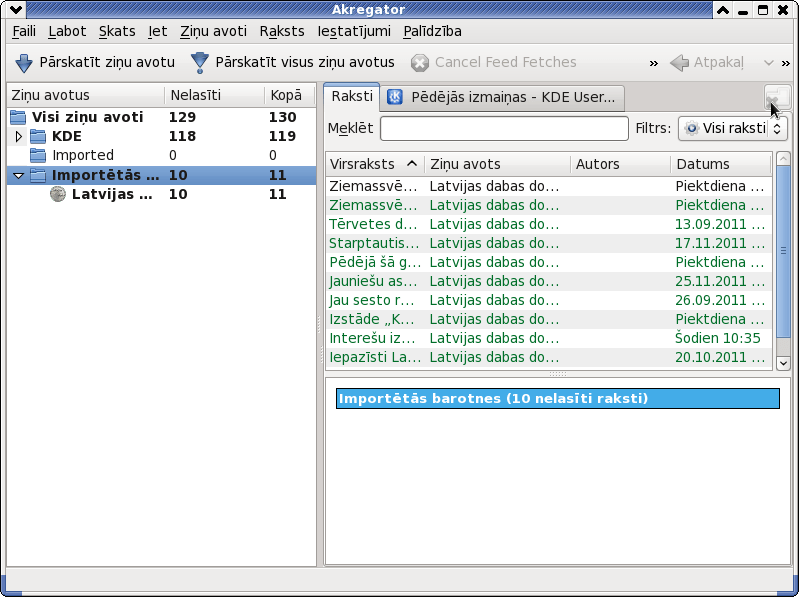Shade the window with title bar up arrow

(723, 9)
